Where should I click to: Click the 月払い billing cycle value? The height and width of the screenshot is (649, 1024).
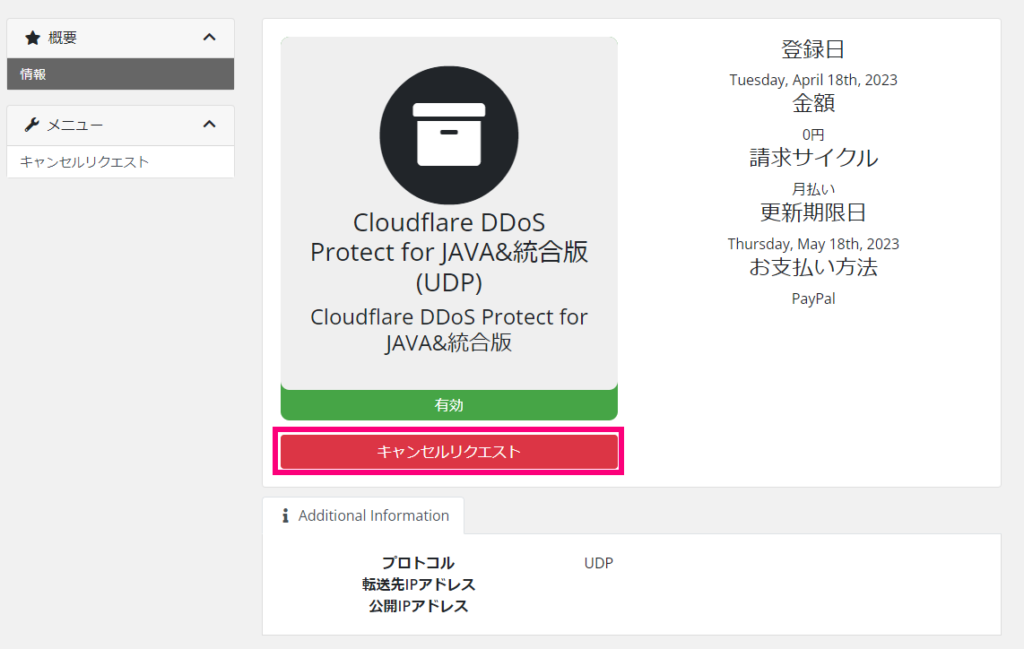pyautogui.click(x=813, y=189)
